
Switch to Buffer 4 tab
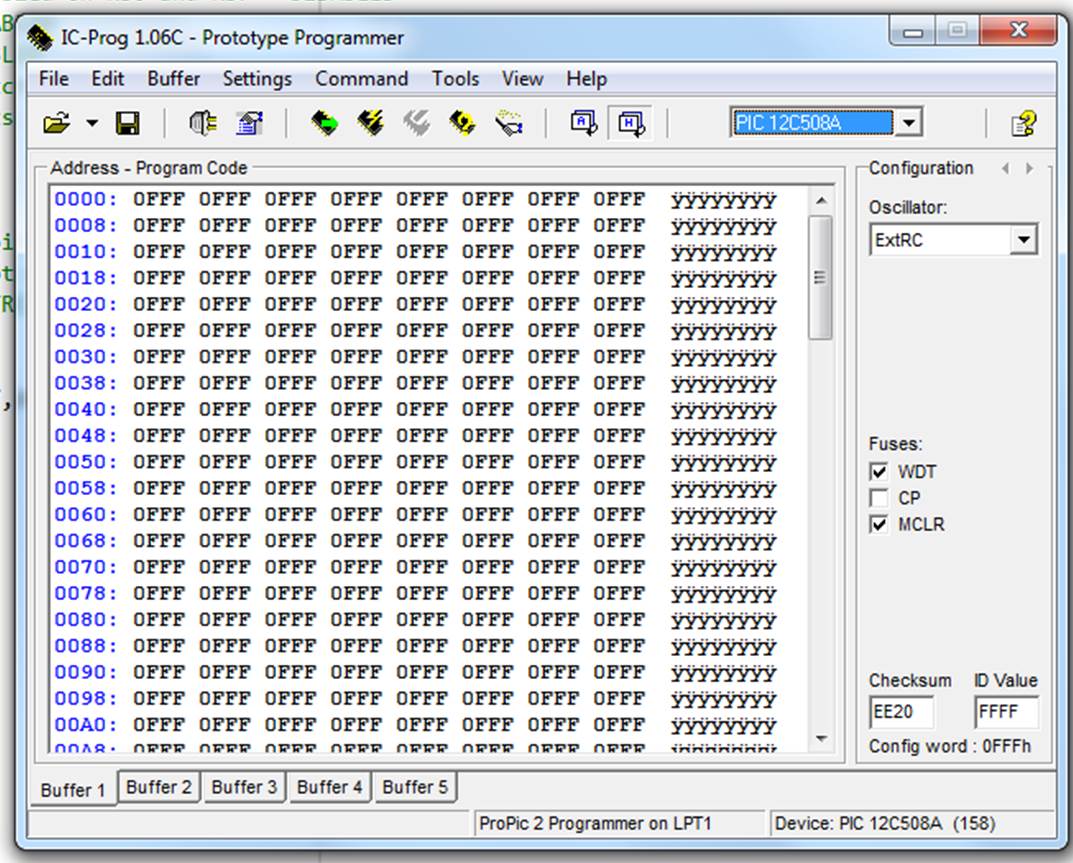coord(329,787)
